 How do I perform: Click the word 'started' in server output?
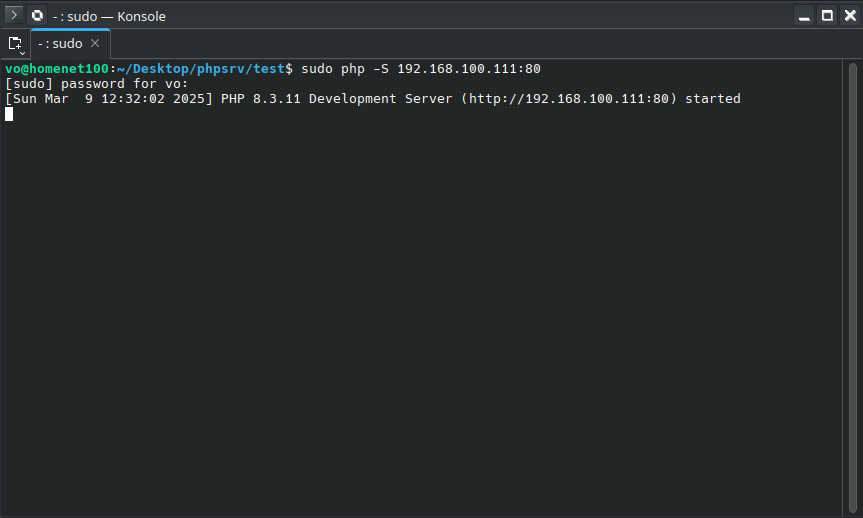coord(713,99)
